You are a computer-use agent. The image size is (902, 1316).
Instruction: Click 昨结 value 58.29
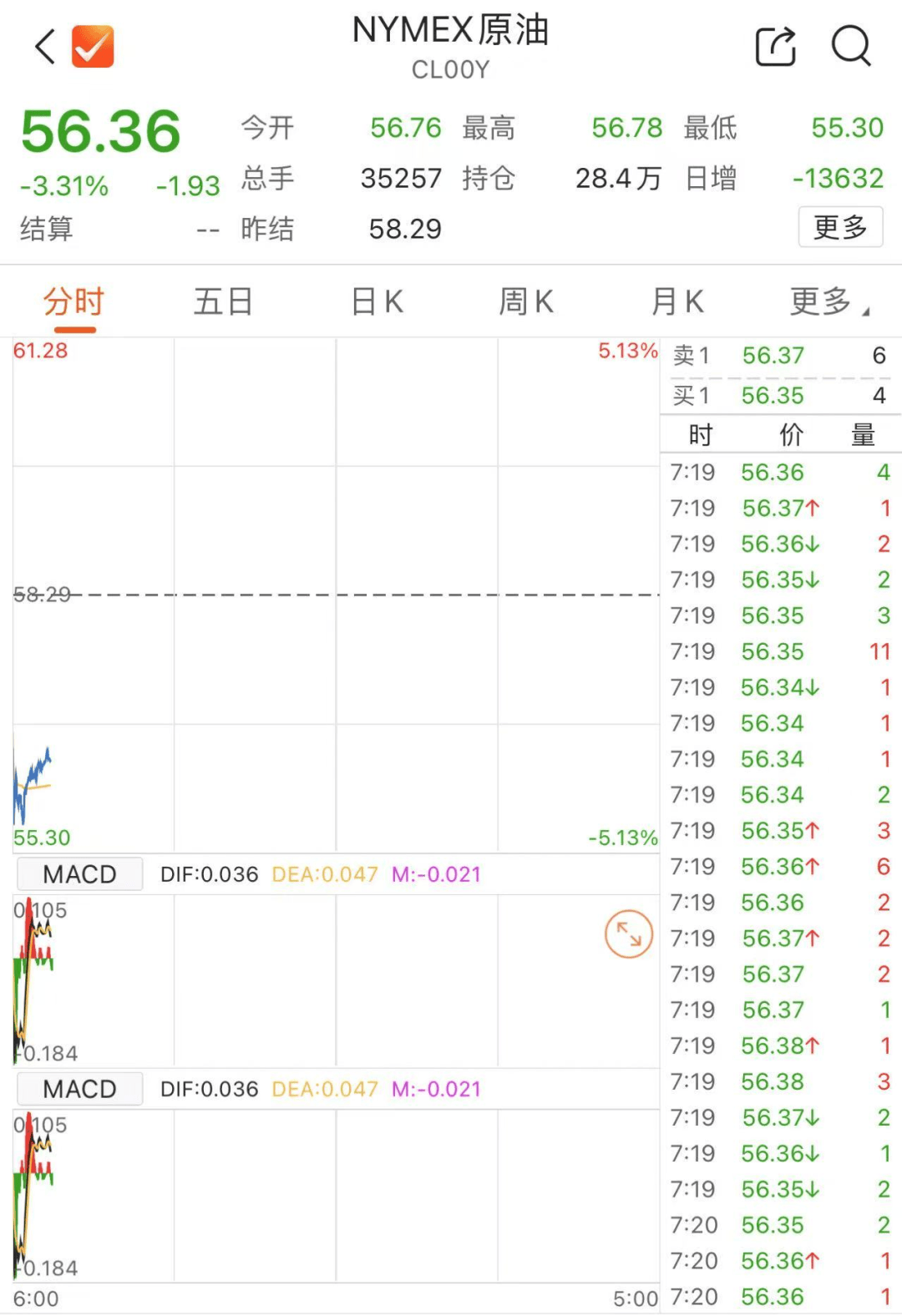[x=405, y=229]
